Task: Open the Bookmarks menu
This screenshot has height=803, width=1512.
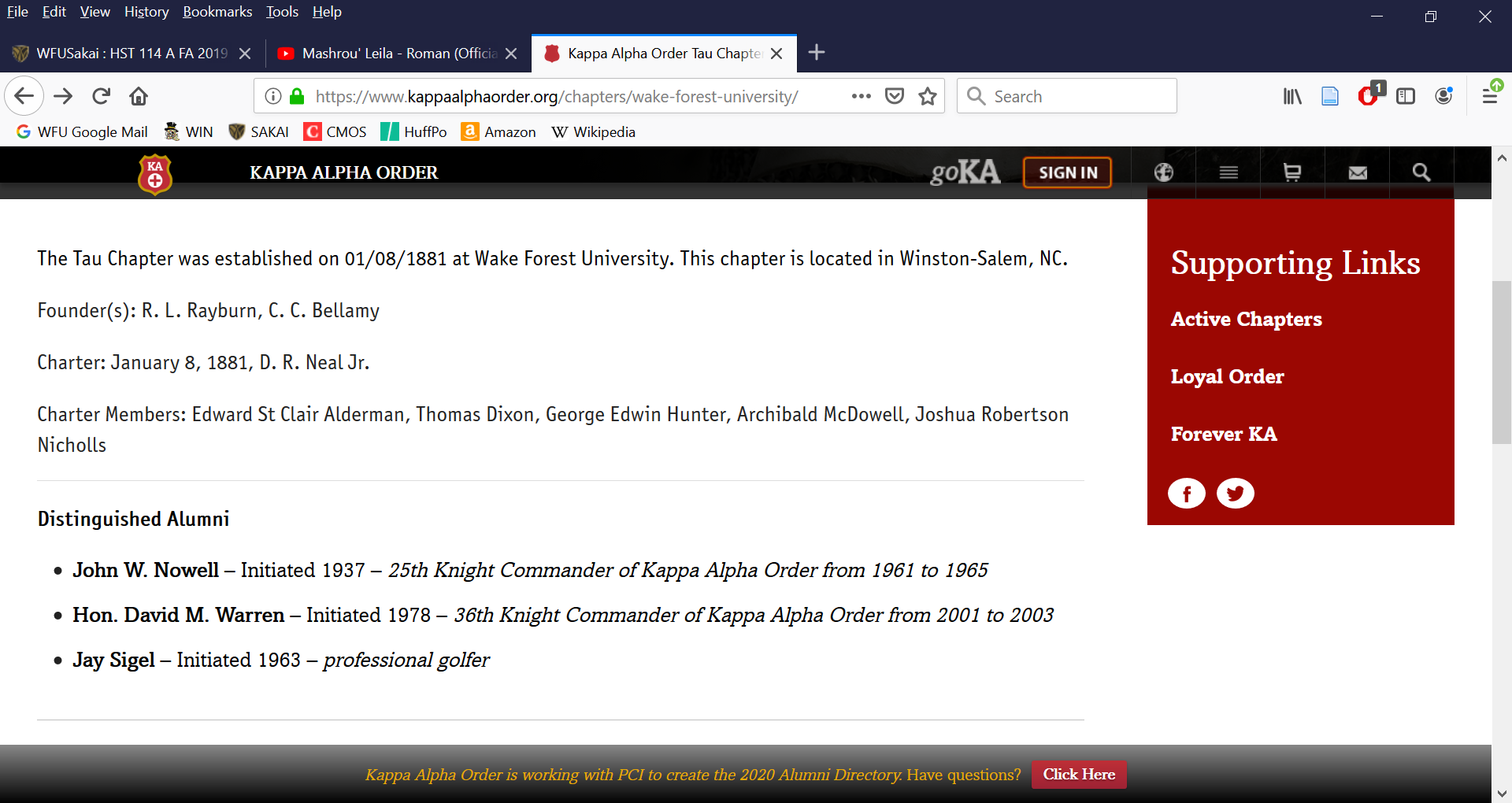Action: [217, 12]
